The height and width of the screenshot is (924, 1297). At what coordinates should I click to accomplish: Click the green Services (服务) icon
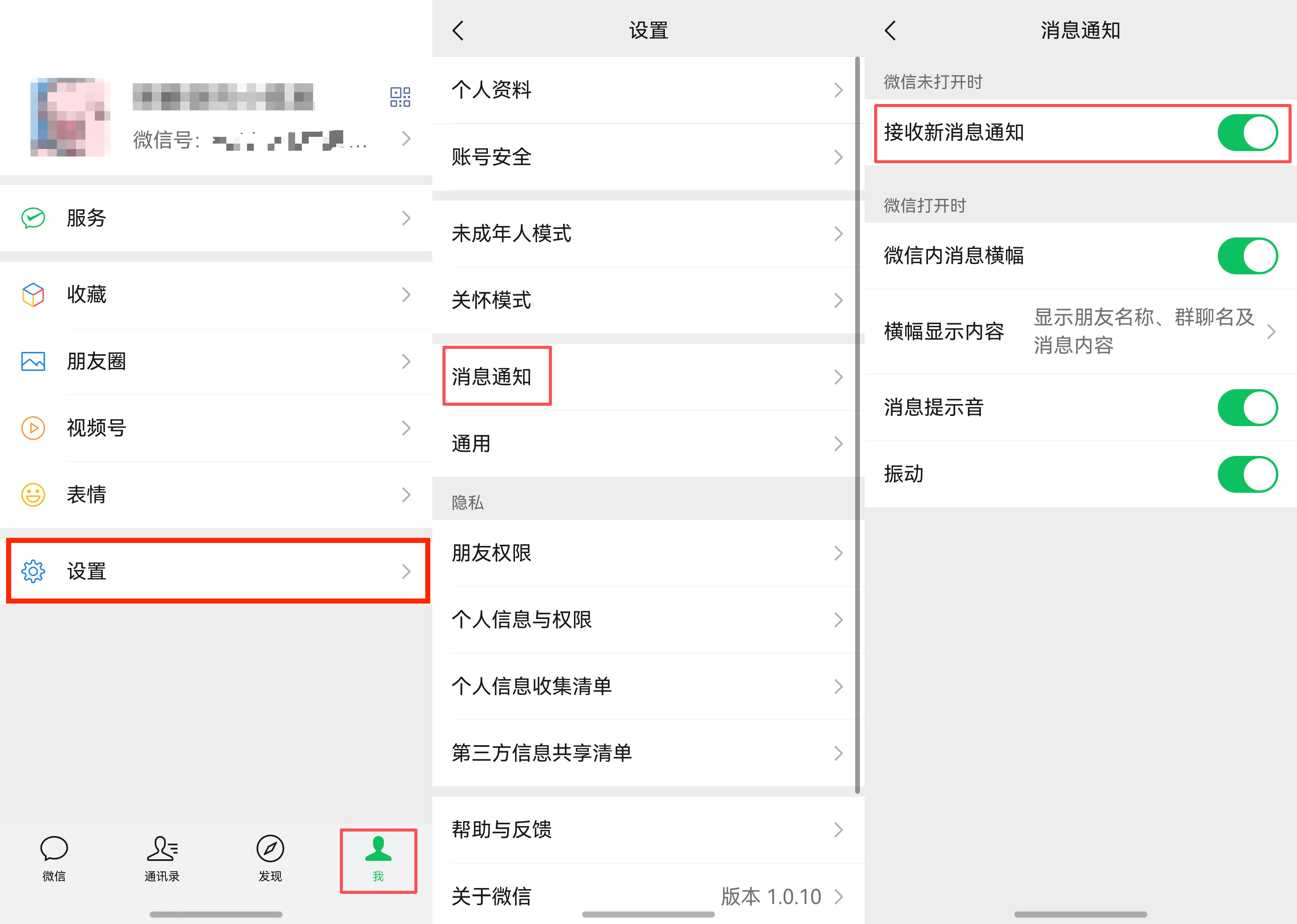click(33, 218)
